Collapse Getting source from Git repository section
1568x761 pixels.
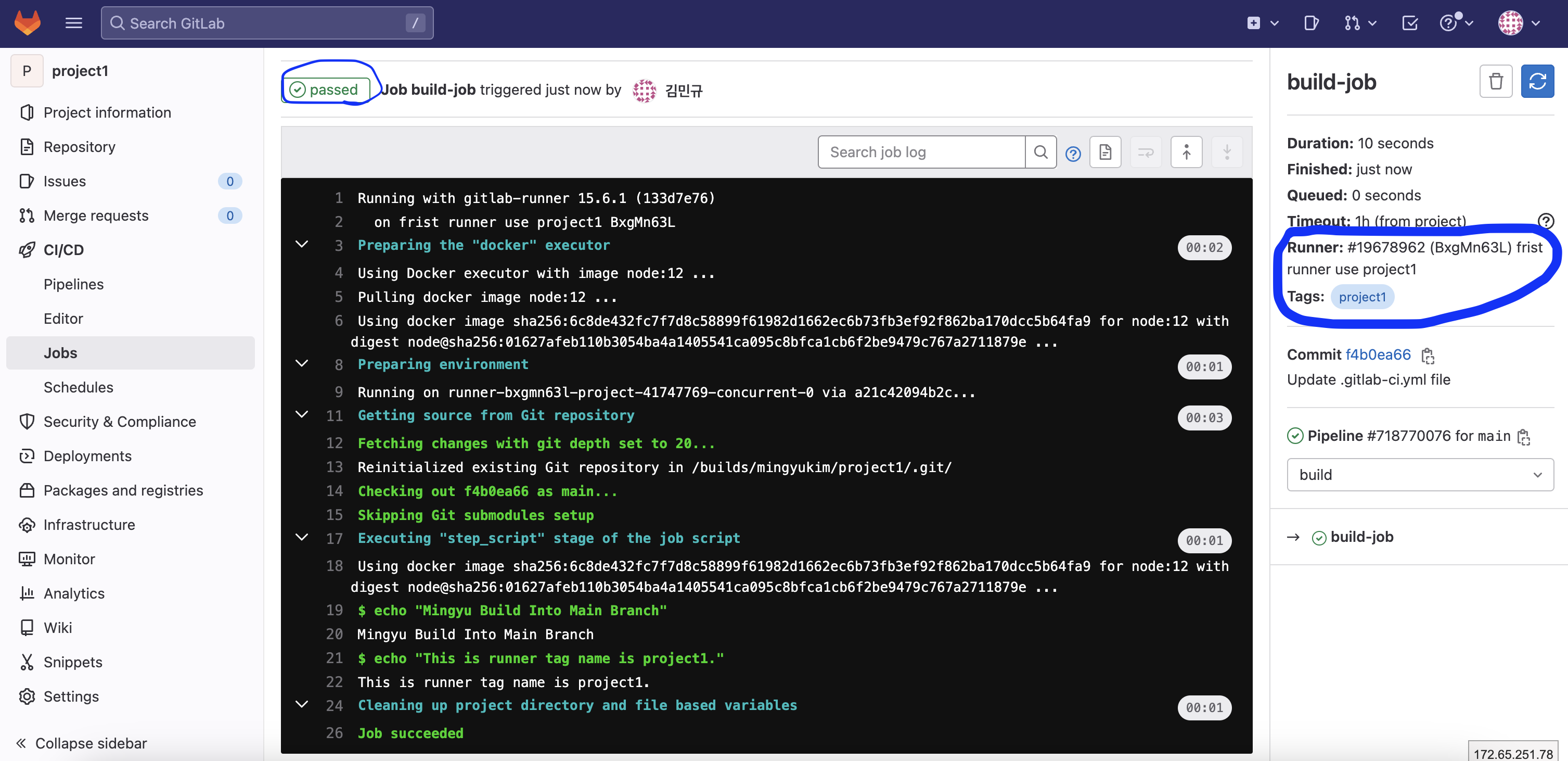pyautogui.click(x=302, y=415)
